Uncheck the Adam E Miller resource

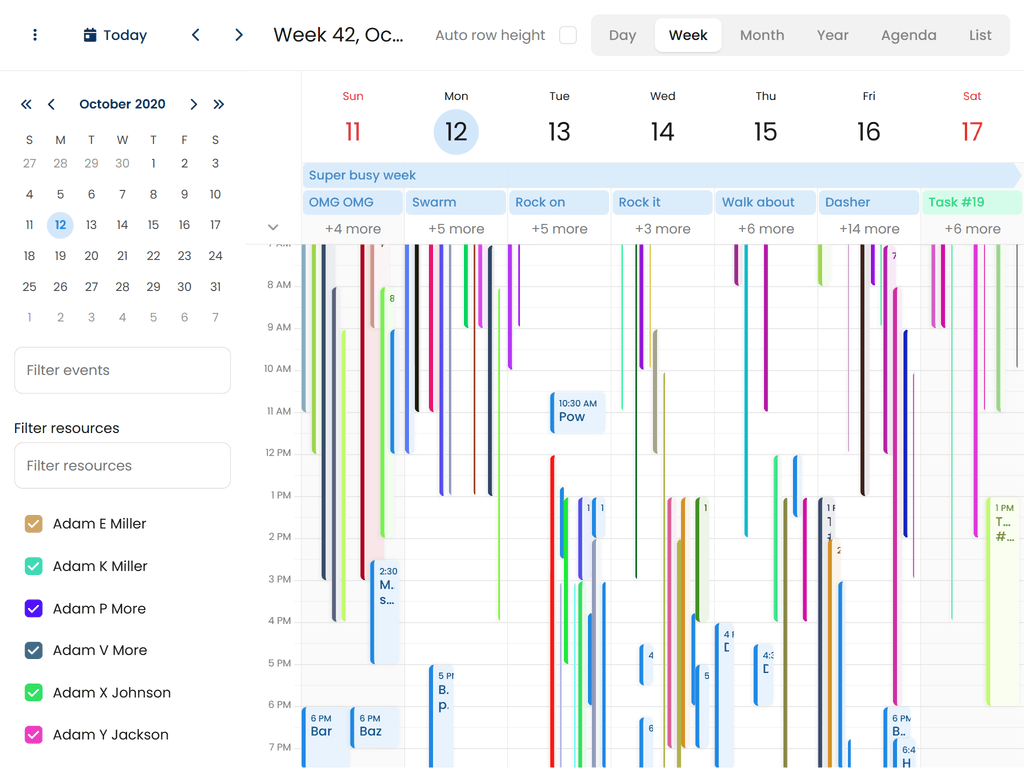click(31, 523)
